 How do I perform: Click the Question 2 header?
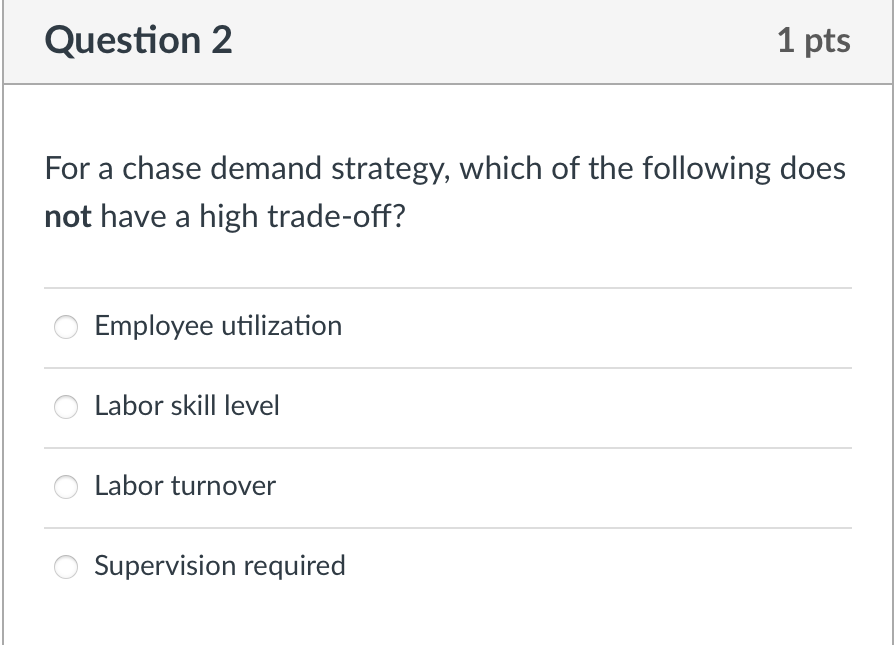point(137,40)
